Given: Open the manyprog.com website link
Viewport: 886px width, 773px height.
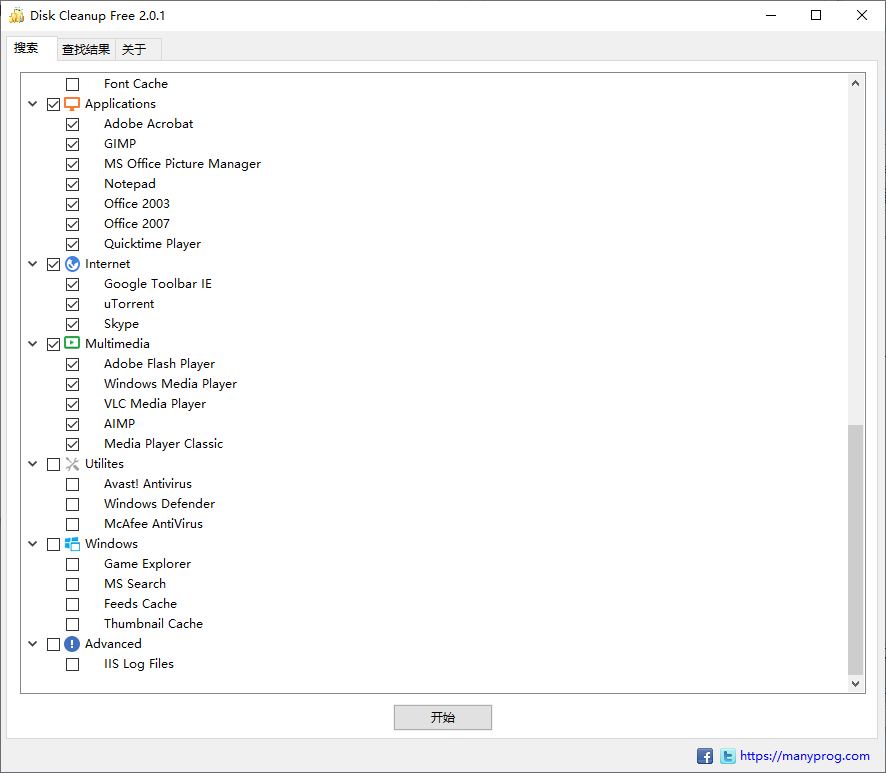Looking at the screenshot, I should (x=803, y=756).
